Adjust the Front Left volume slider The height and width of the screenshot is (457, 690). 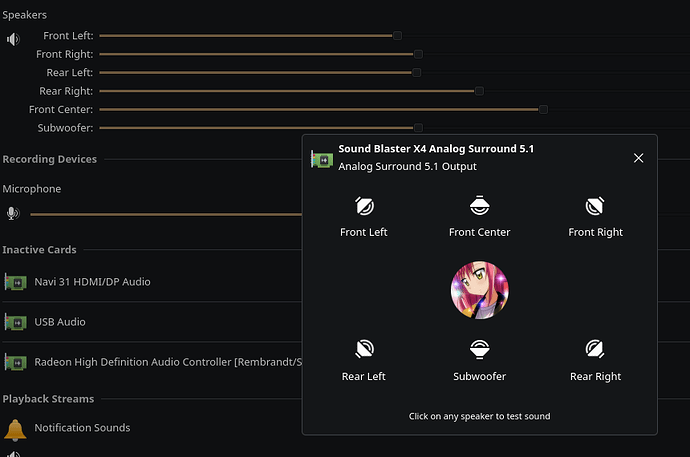397,35
